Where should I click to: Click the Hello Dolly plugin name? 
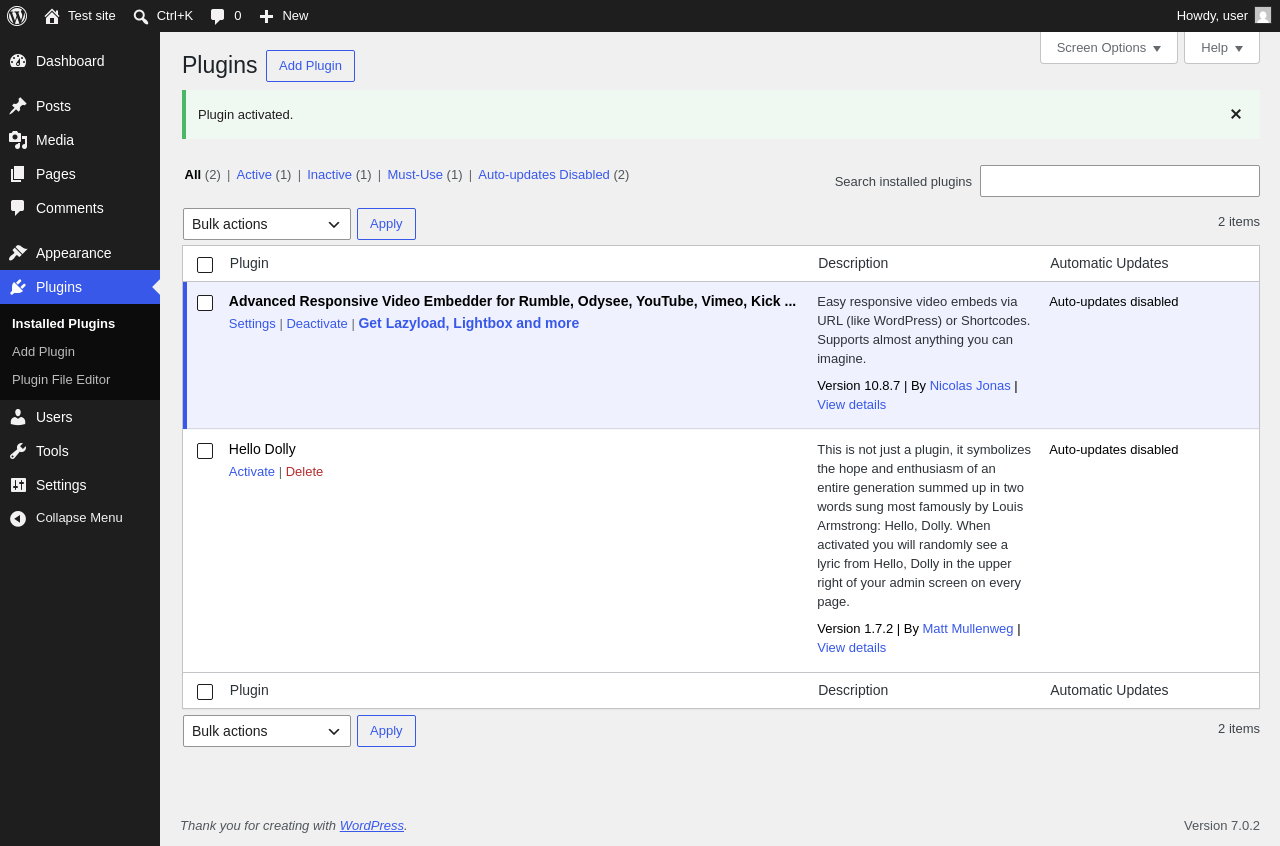pyautogui.click(x=262, y=449)
